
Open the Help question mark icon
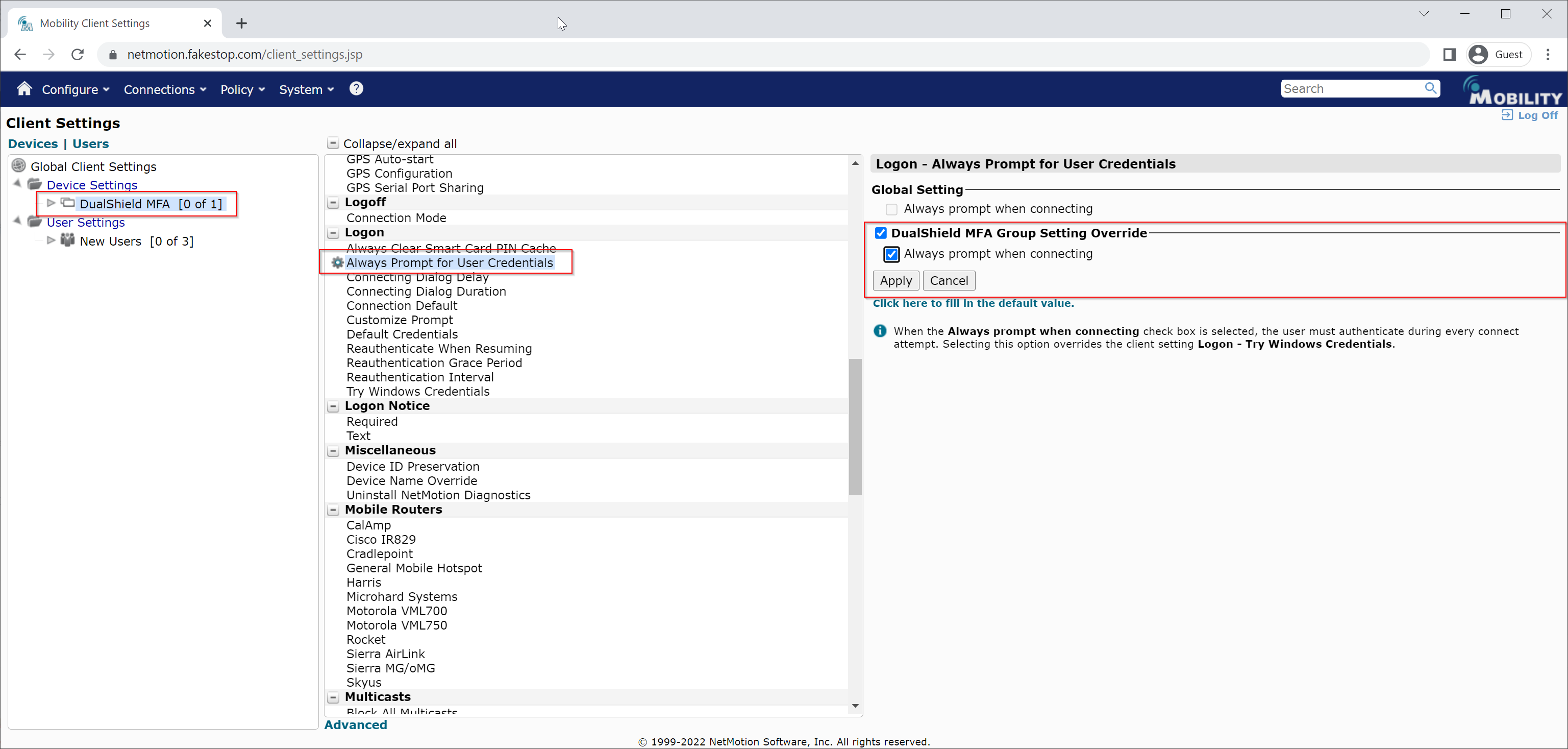[356, 89]
